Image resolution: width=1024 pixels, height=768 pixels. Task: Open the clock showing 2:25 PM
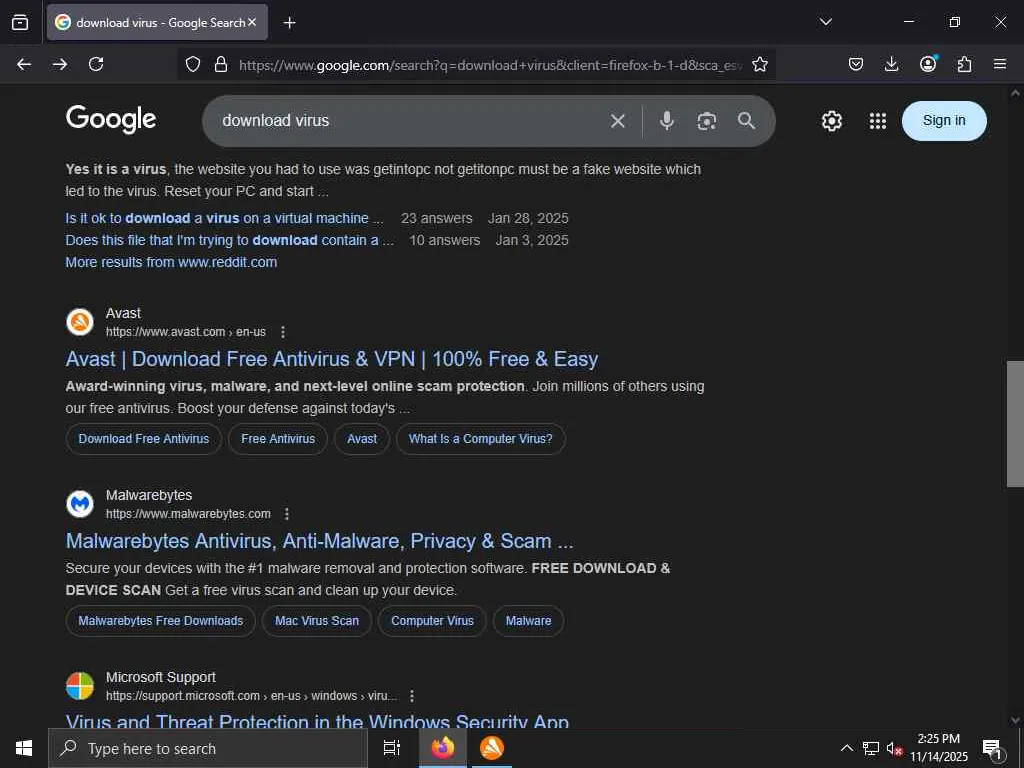click(x=939, y=748)
